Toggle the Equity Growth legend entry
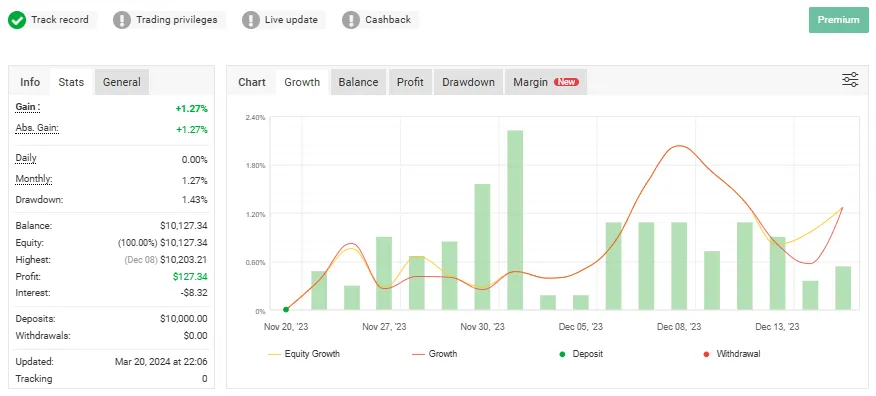The width and height of the screenshot is (876, 396). (x=304, y=354)
